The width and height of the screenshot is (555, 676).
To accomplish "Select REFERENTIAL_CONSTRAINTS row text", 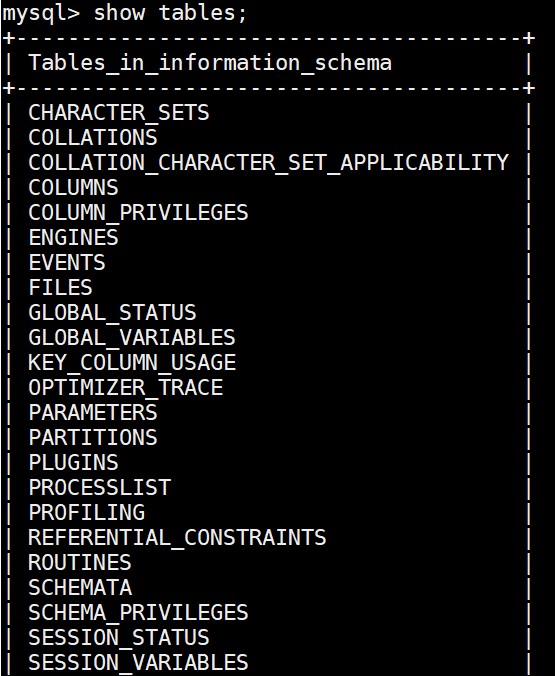I will (177, 538).
